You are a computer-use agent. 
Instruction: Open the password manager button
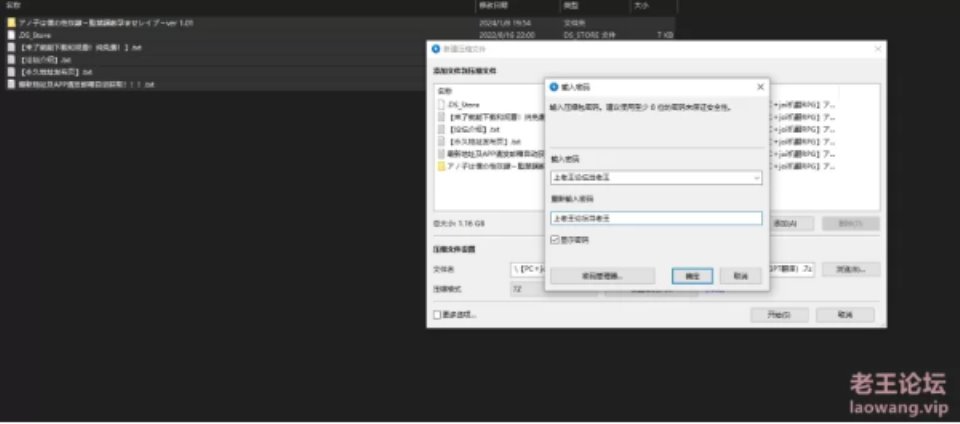pyautogui.click(x=602, y=276)
